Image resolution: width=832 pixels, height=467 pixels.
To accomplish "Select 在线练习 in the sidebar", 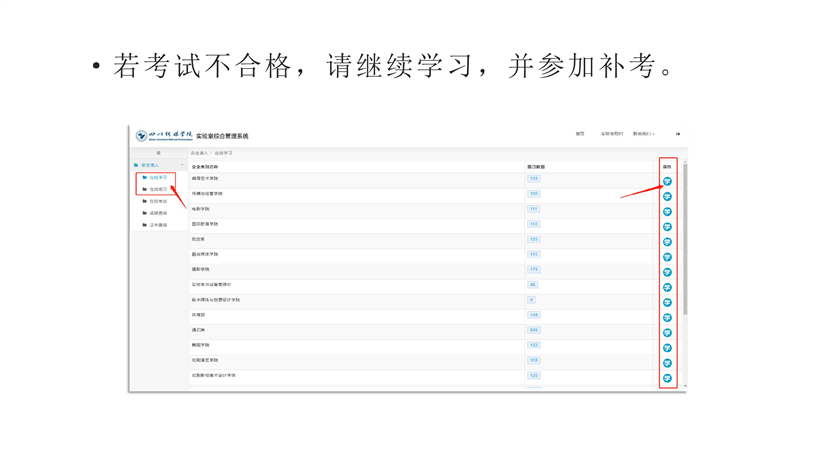I will 158,189.
